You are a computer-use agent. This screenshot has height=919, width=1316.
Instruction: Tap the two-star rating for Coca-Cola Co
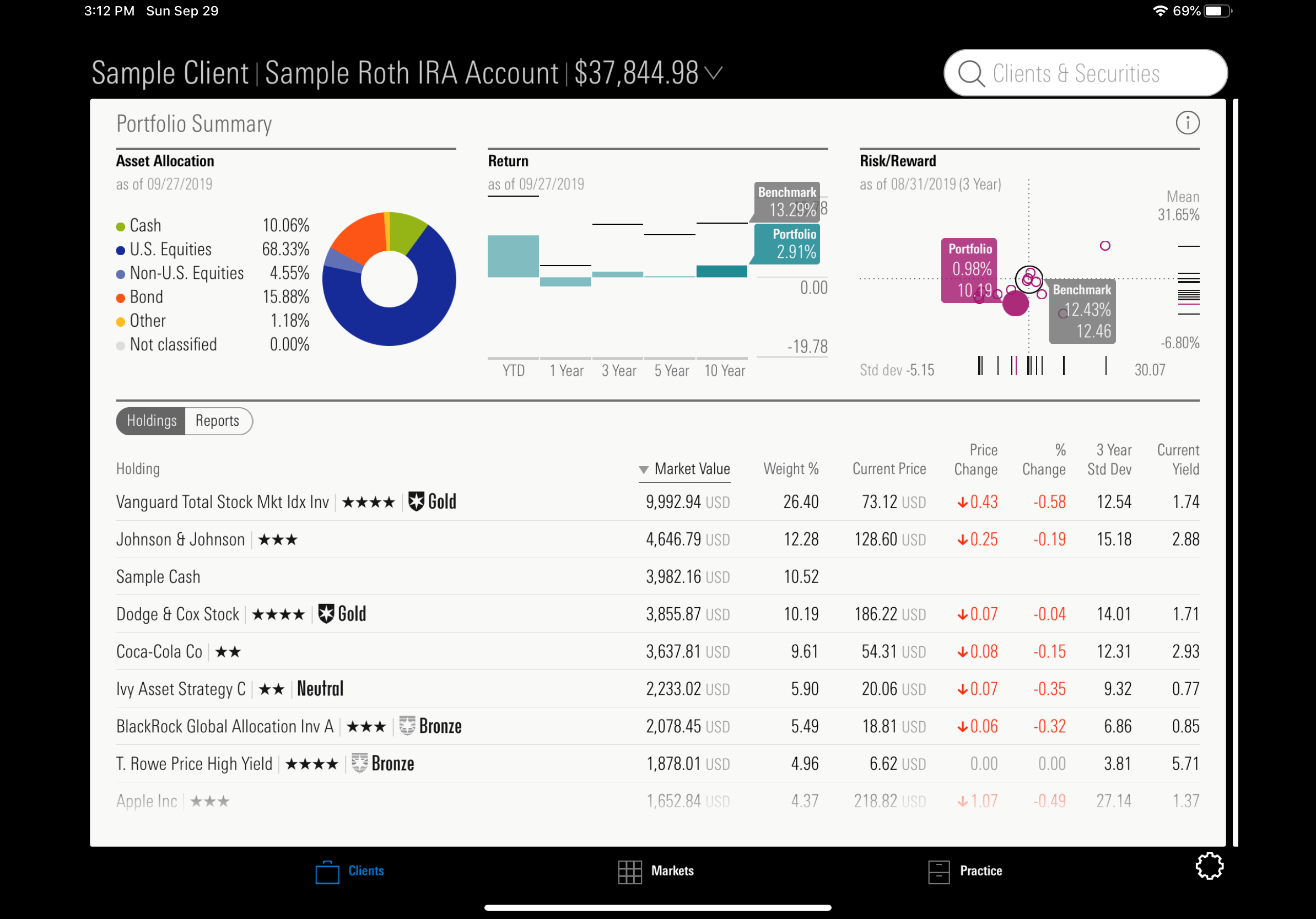pos(228,652)
